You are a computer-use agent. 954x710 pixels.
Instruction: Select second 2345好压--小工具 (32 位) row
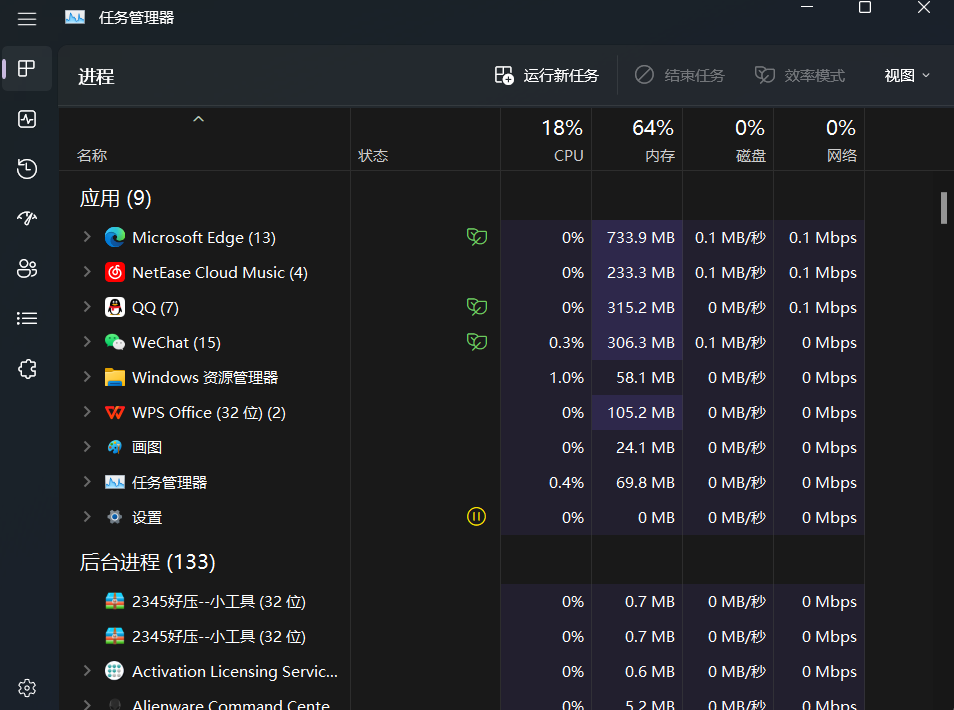461,636
